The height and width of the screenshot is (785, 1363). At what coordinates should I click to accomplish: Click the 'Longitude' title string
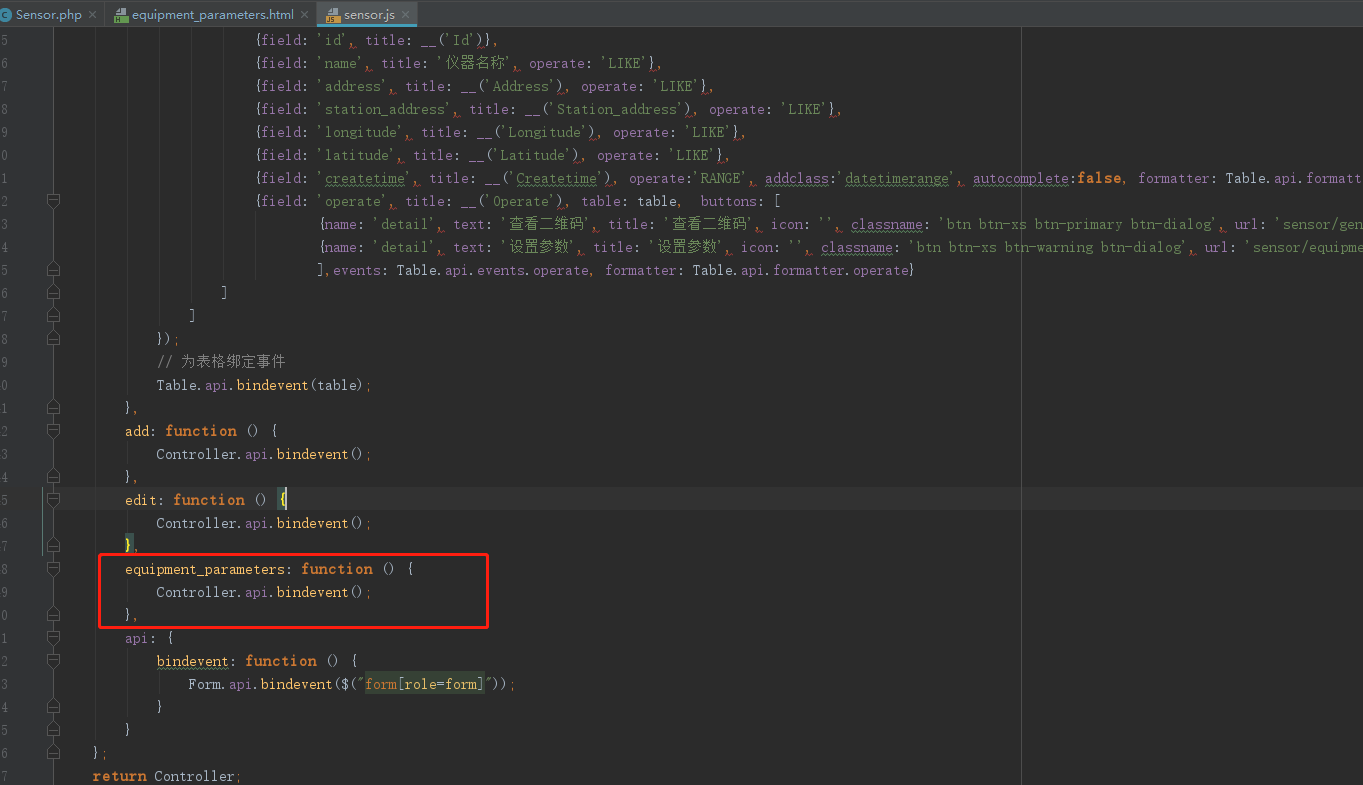click(x=544, y=132)
